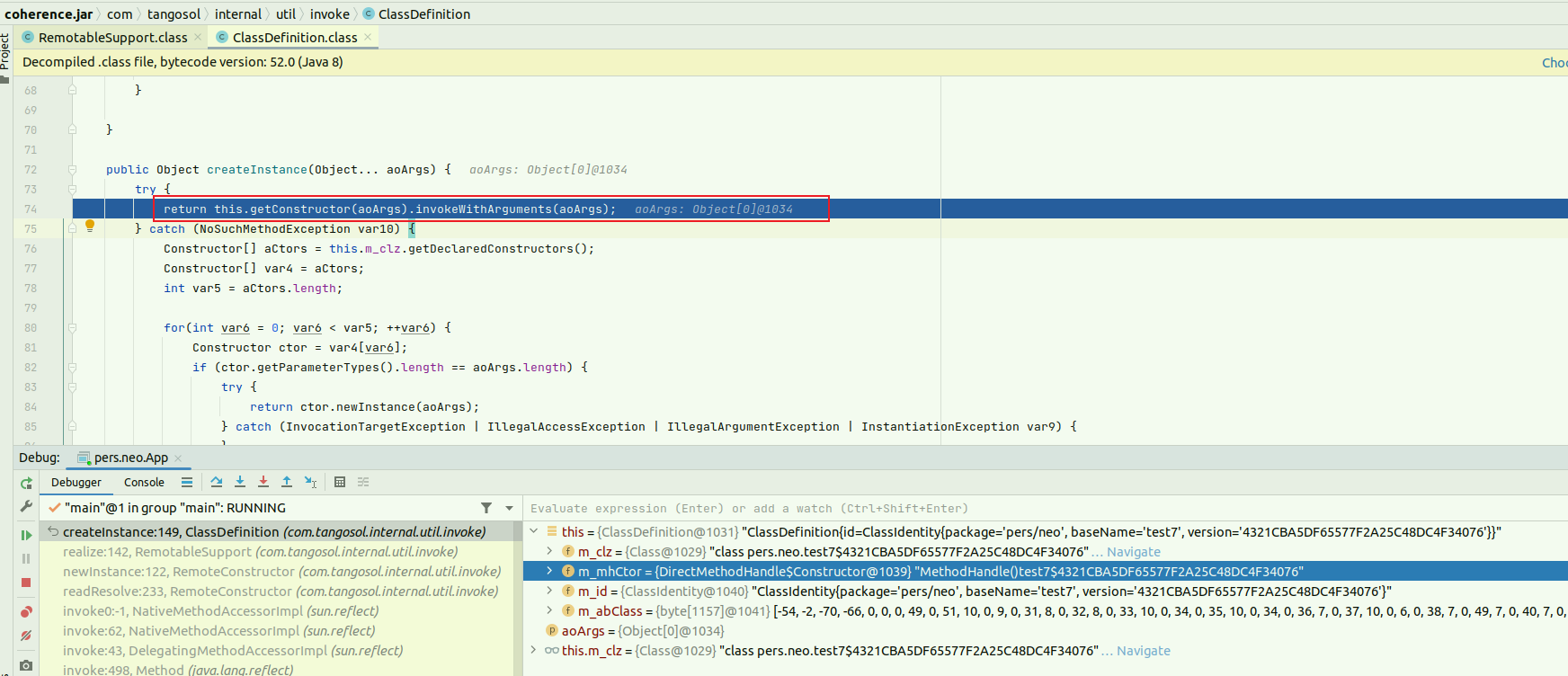Expand the m_id variable node

tap(549, 591)
